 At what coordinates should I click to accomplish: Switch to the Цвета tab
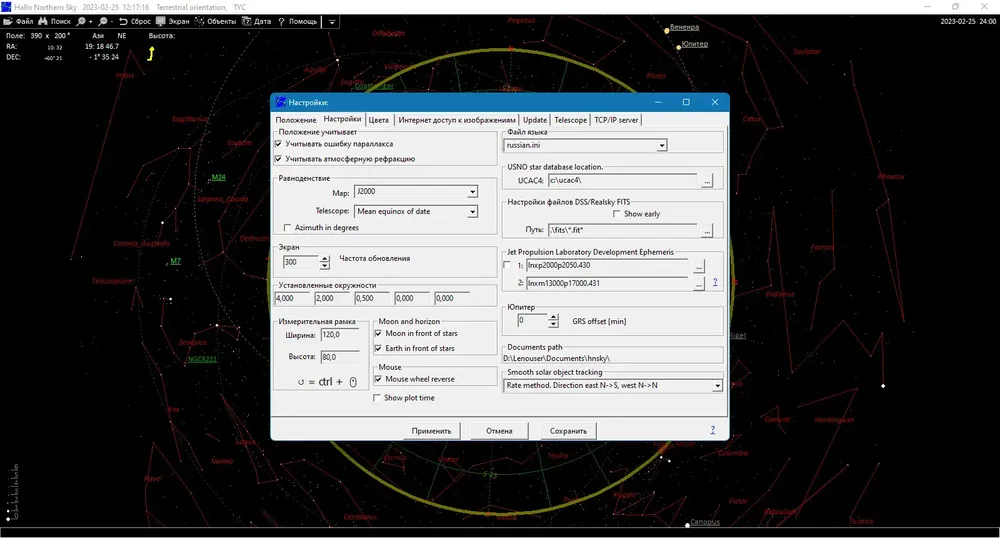pyautogui.click(x=378, y=120)
